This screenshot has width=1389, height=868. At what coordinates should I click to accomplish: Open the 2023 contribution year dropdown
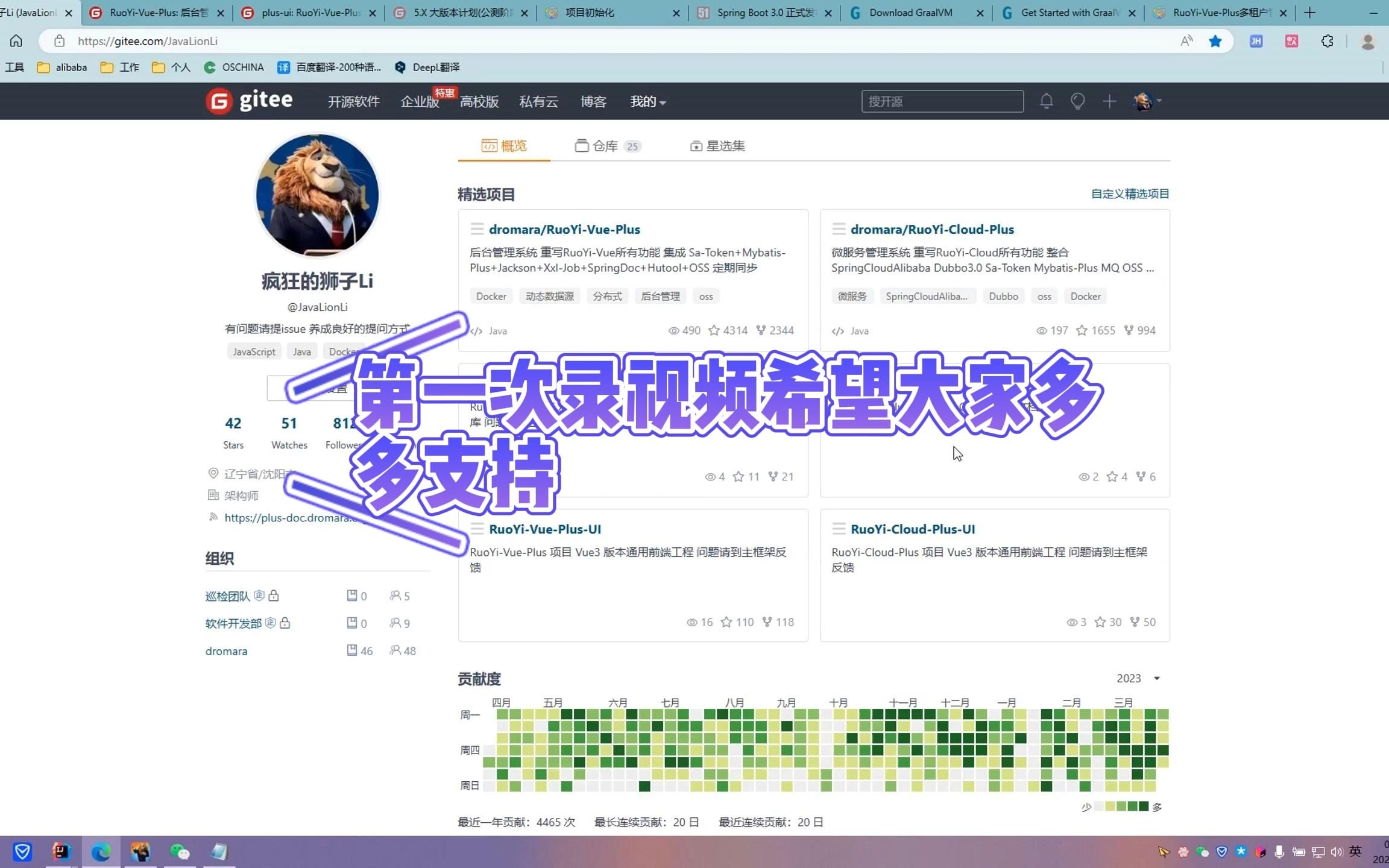point(1138,678)
